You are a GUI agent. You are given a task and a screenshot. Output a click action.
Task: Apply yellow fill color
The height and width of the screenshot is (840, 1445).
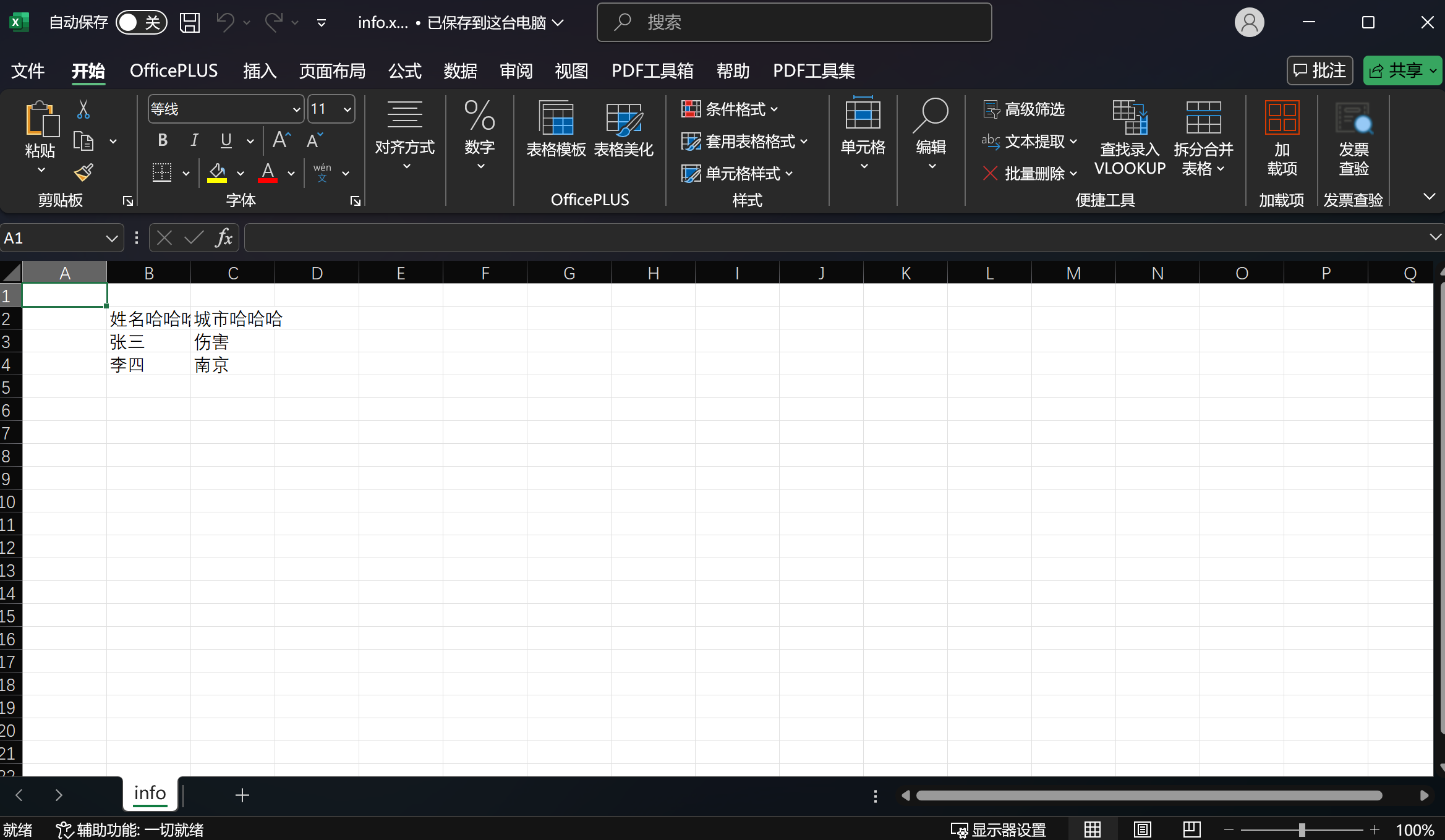pyautogui.click(x=217, y=173)
